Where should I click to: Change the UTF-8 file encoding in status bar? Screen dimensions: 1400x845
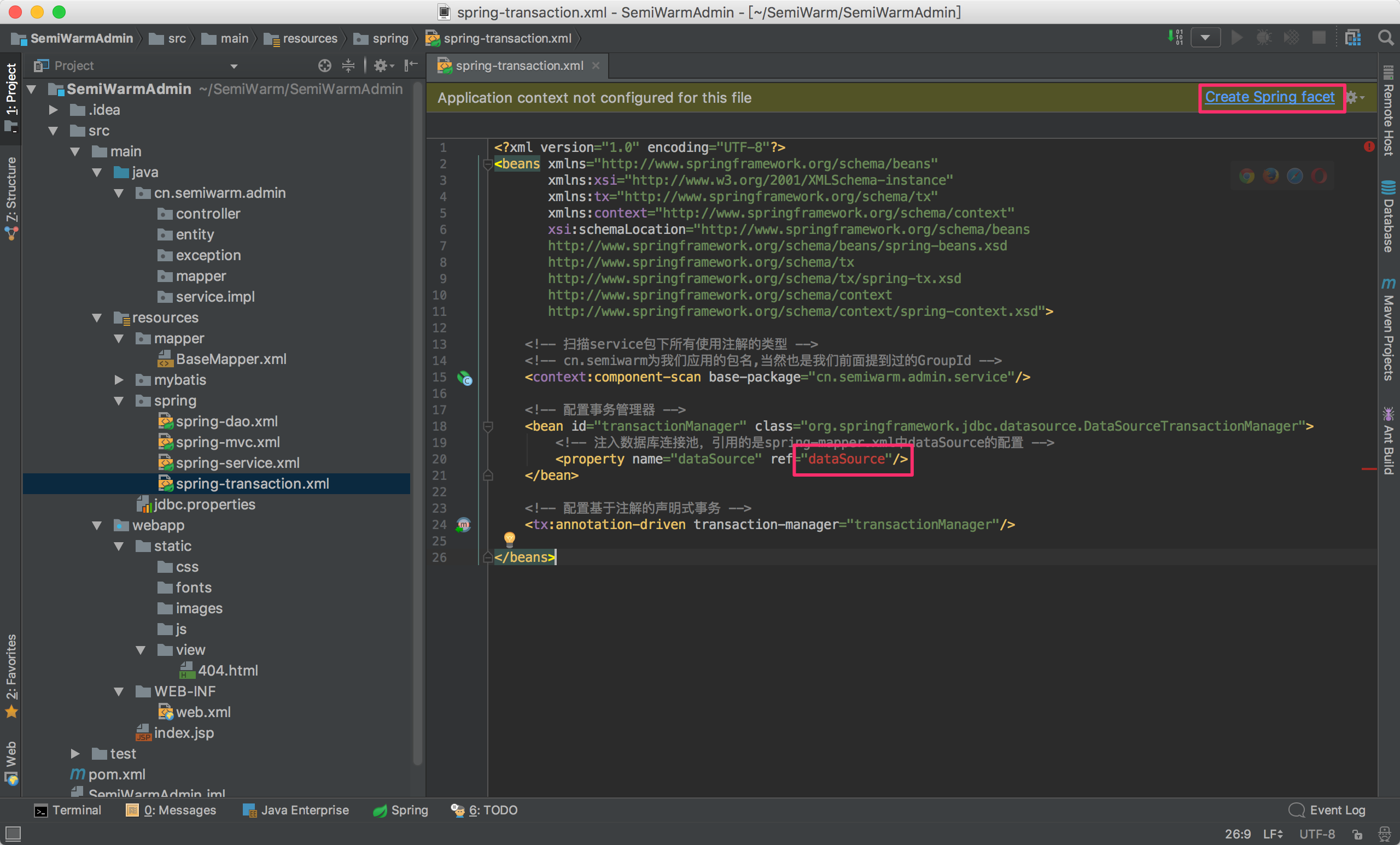[1317, 834]
